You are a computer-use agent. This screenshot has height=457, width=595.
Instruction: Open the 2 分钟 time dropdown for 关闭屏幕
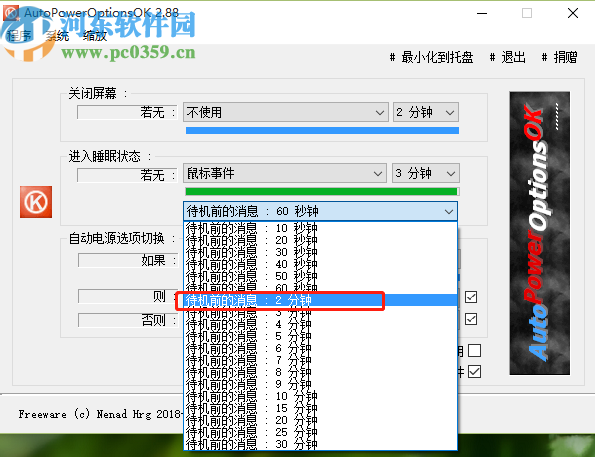click(x=426, y=112)
